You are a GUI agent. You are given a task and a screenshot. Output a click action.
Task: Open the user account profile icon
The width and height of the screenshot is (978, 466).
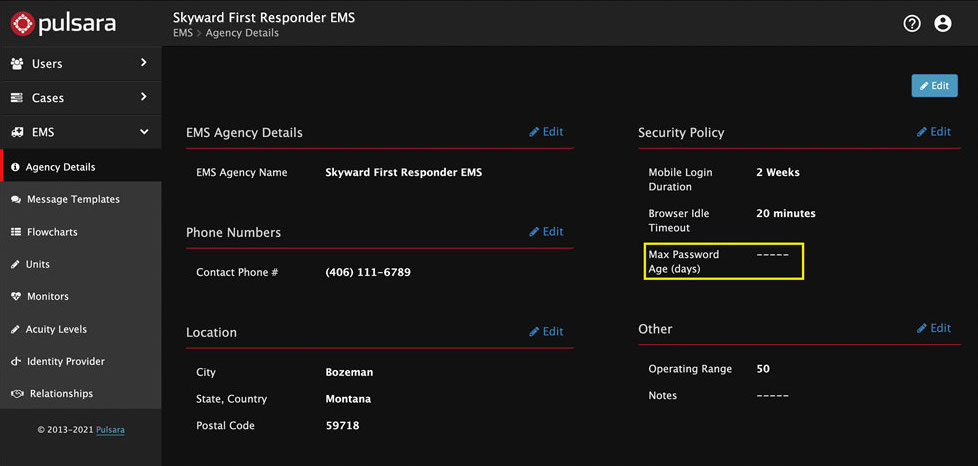[942, 24]
